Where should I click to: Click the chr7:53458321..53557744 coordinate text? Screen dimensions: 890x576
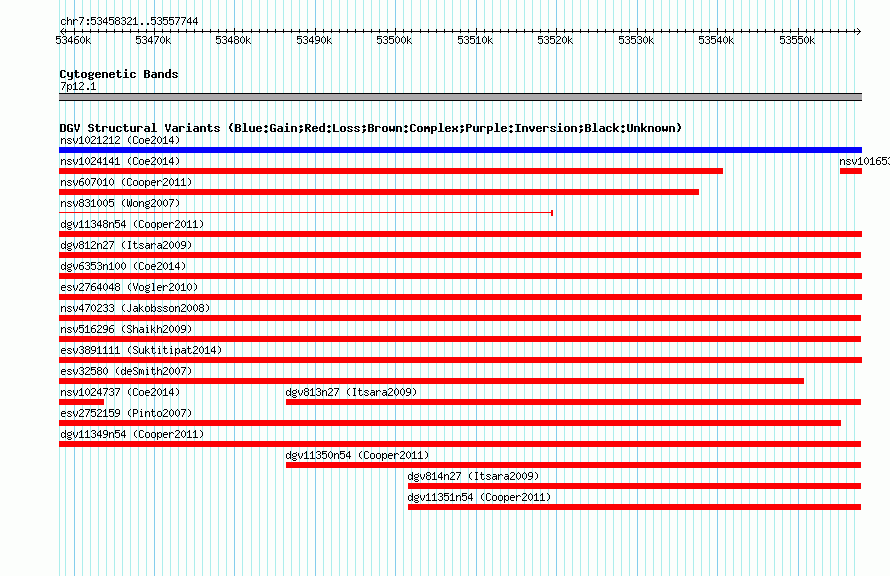pos(129,22)
